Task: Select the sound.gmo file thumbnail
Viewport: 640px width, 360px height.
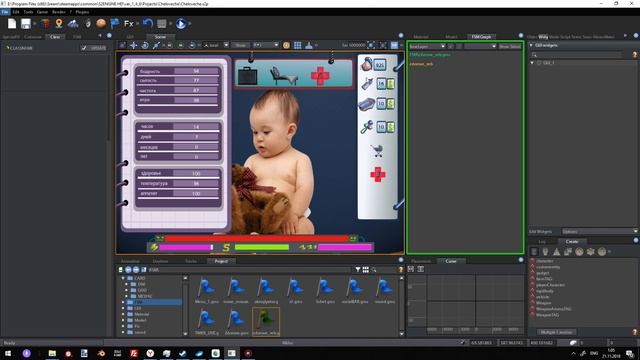Action: point(384,291)
